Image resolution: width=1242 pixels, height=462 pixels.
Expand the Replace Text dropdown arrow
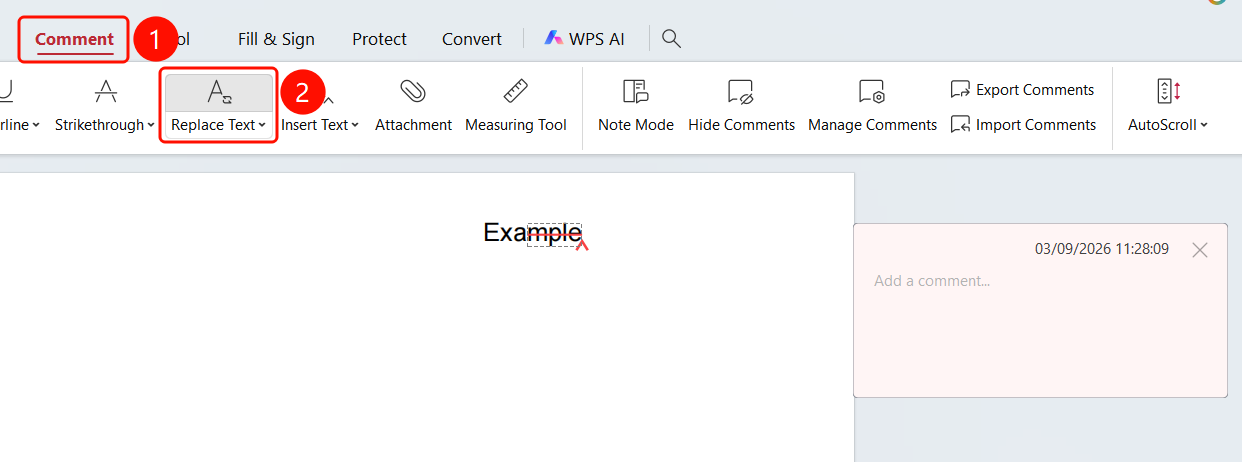coord(262,126)
